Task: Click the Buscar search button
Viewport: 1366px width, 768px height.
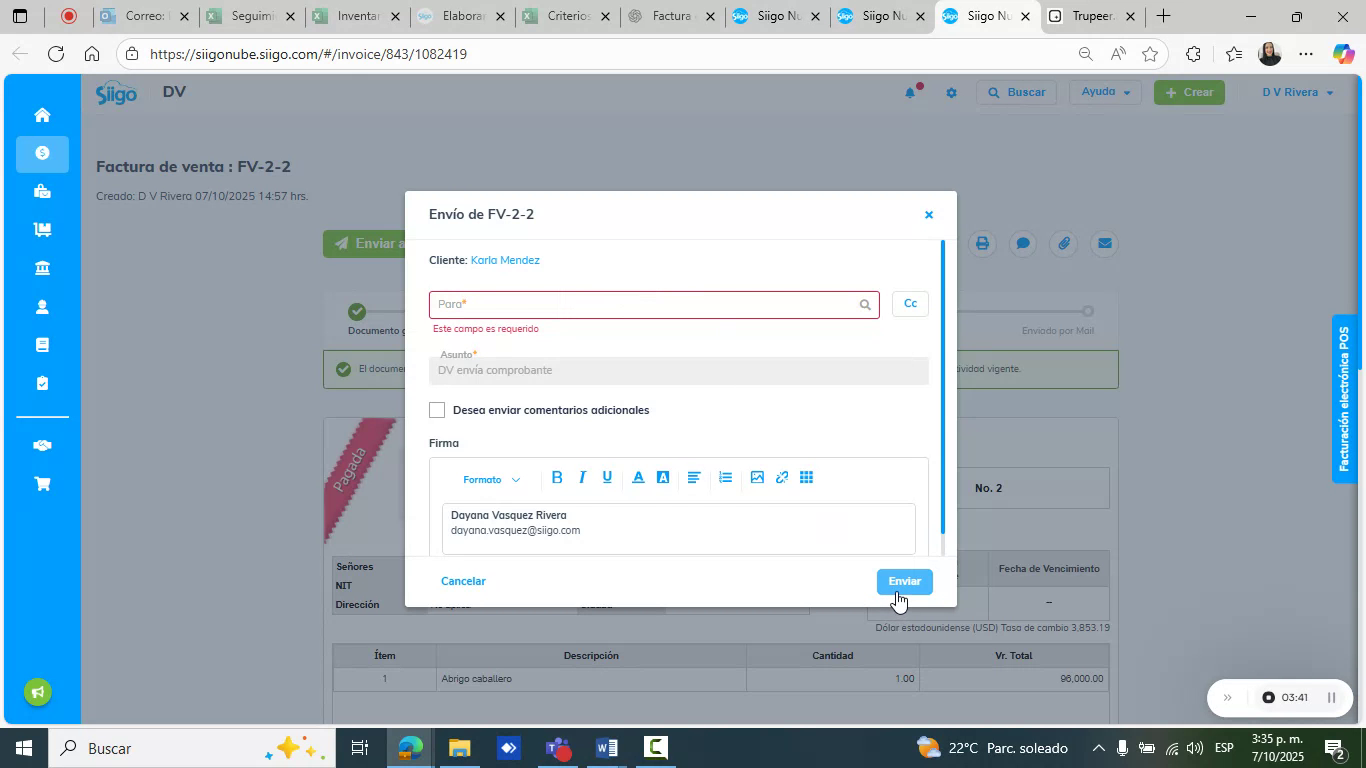Action: click(x=1017, y=92)
